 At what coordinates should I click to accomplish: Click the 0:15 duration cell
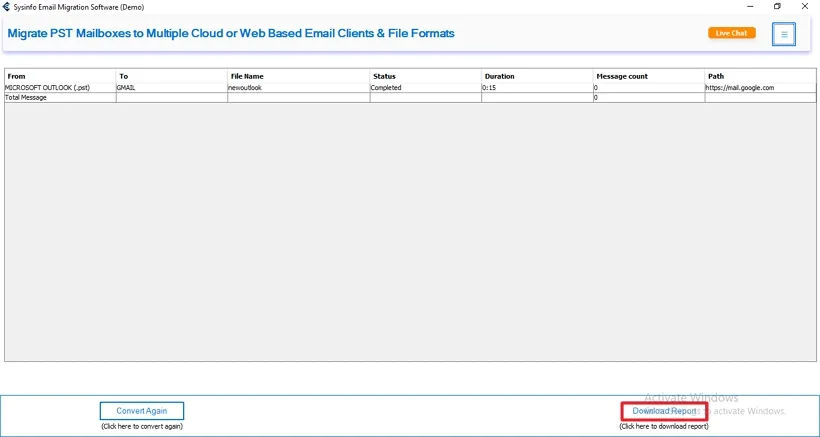tap(537, 88)
